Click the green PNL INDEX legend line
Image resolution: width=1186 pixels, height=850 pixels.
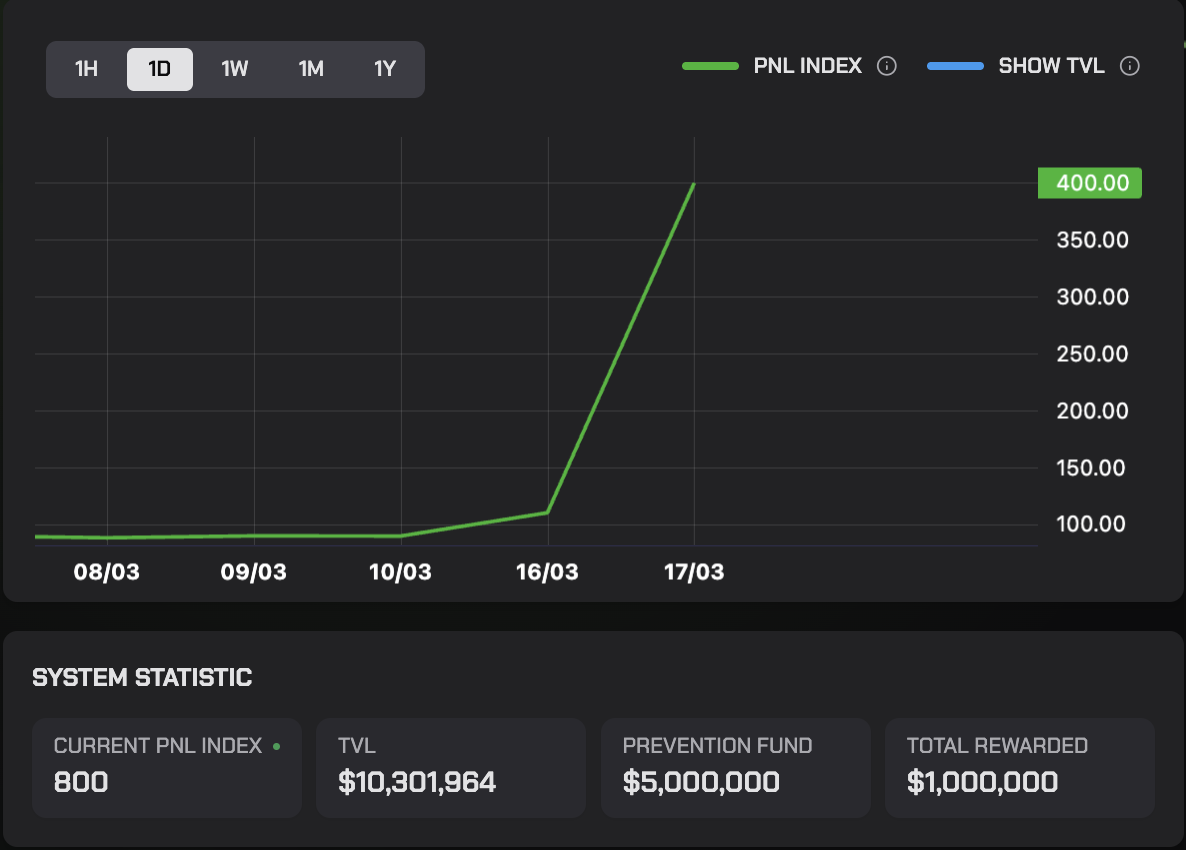pos(712,65)
